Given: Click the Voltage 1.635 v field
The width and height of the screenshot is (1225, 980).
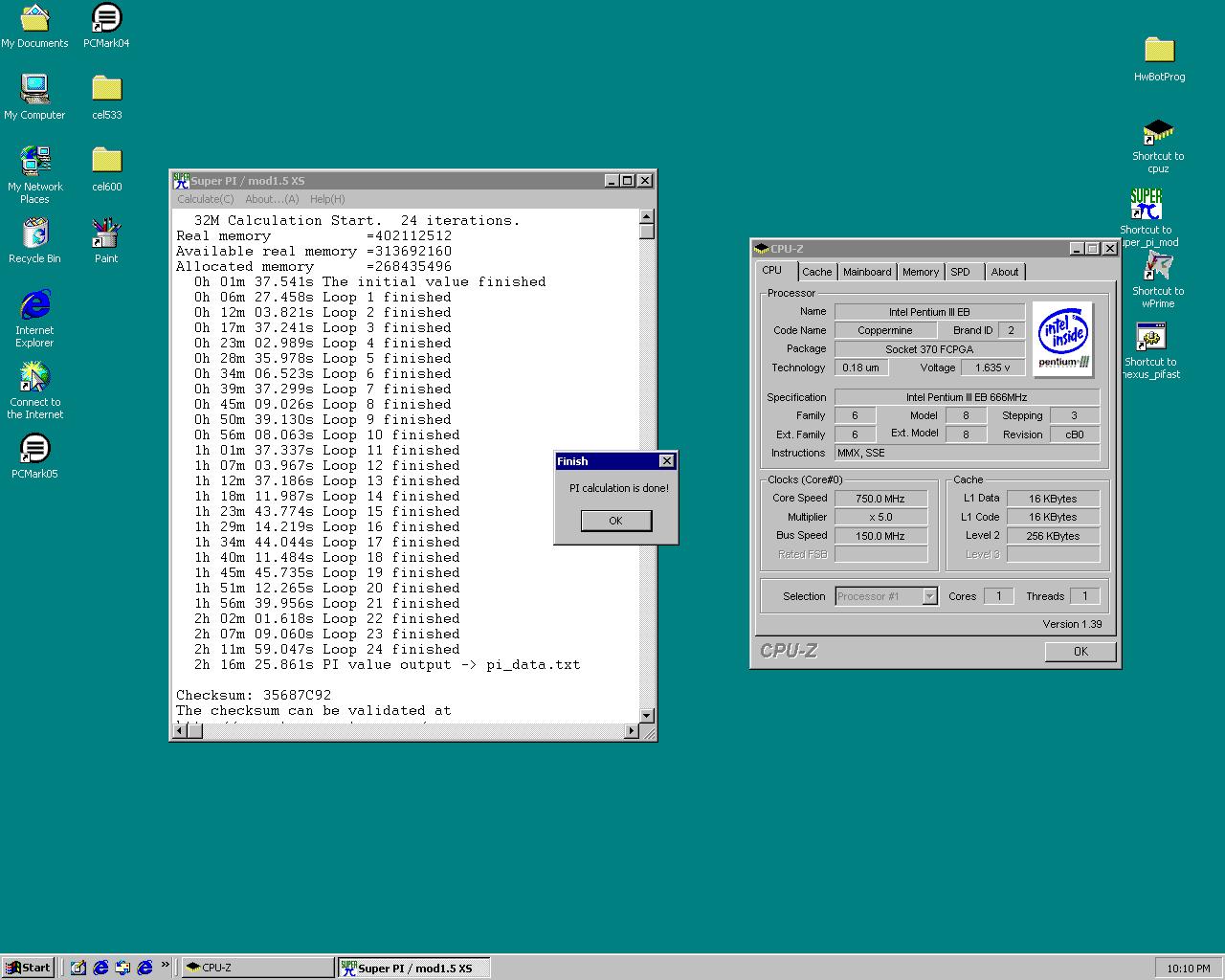Looking at the screenshot, I should point(992,367).
